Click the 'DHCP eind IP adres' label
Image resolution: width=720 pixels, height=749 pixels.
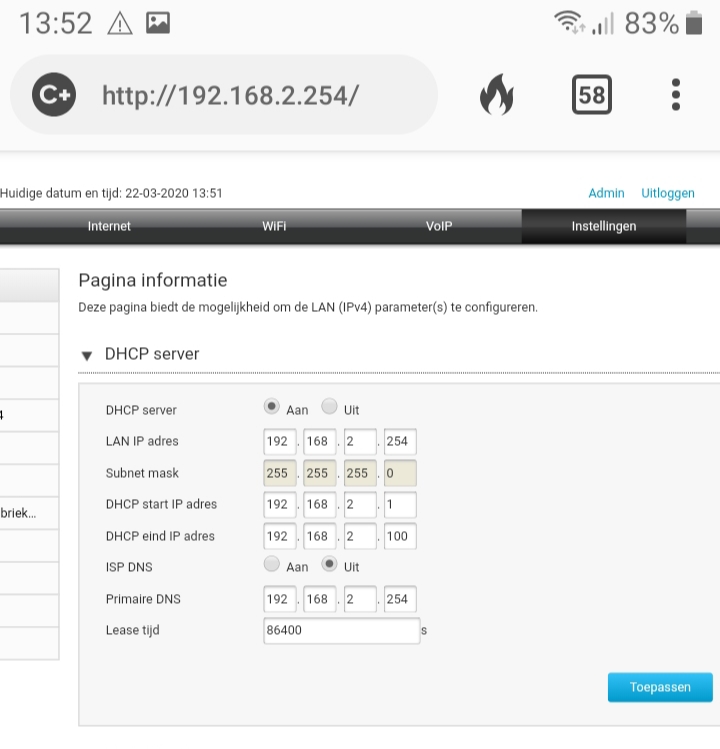pyautogui.click(x=160, y=536)
